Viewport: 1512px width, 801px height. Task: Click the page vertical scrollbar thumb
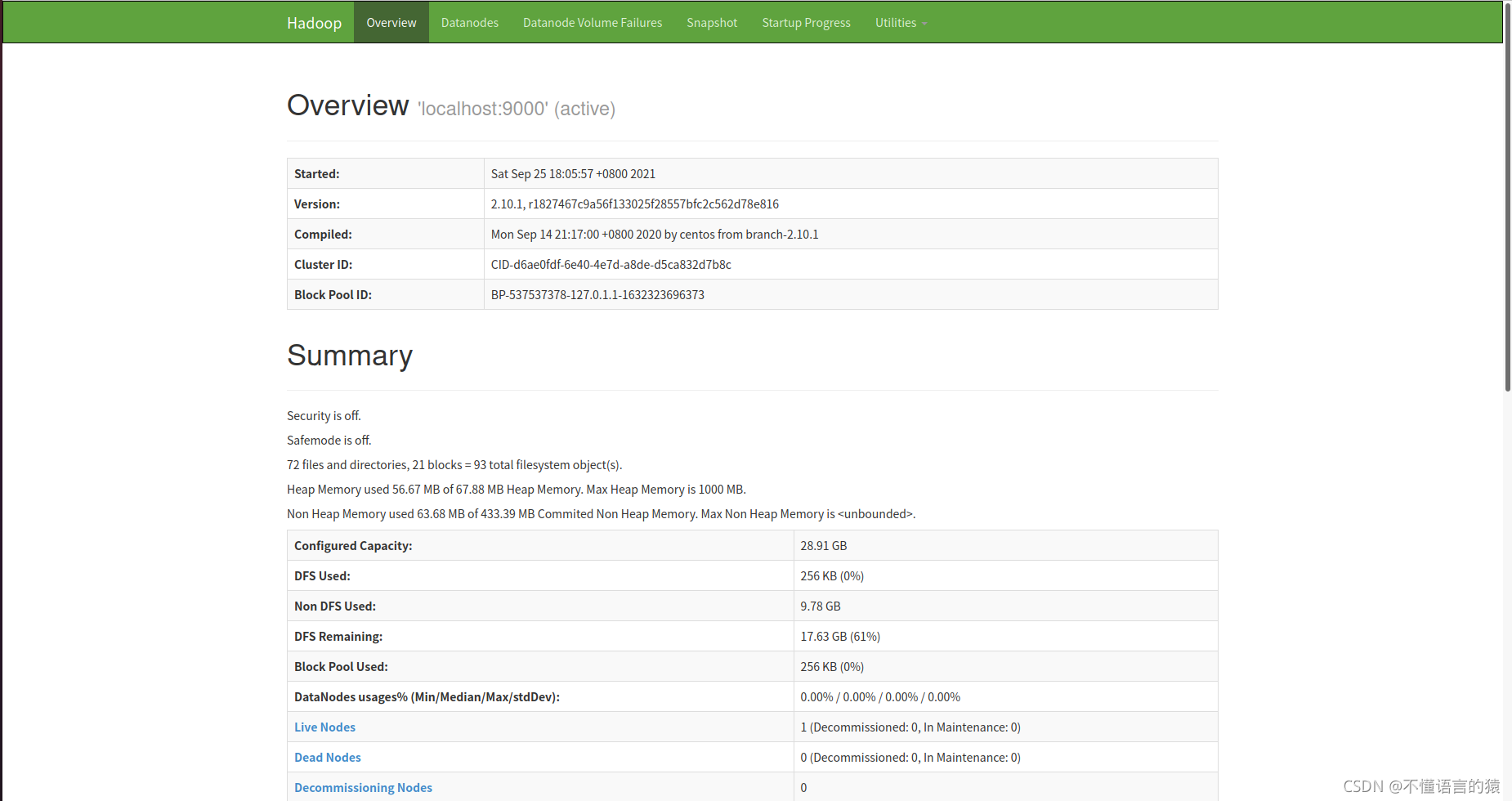coord(1507,196)
